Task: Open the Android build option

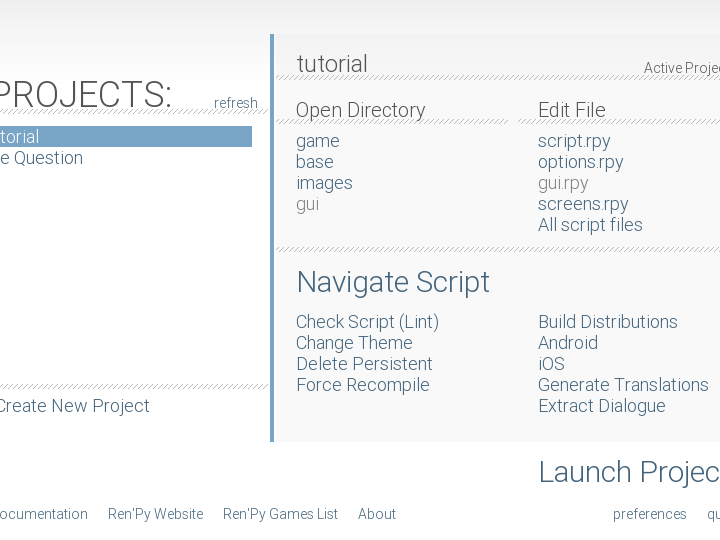Action: coord(567,343)
